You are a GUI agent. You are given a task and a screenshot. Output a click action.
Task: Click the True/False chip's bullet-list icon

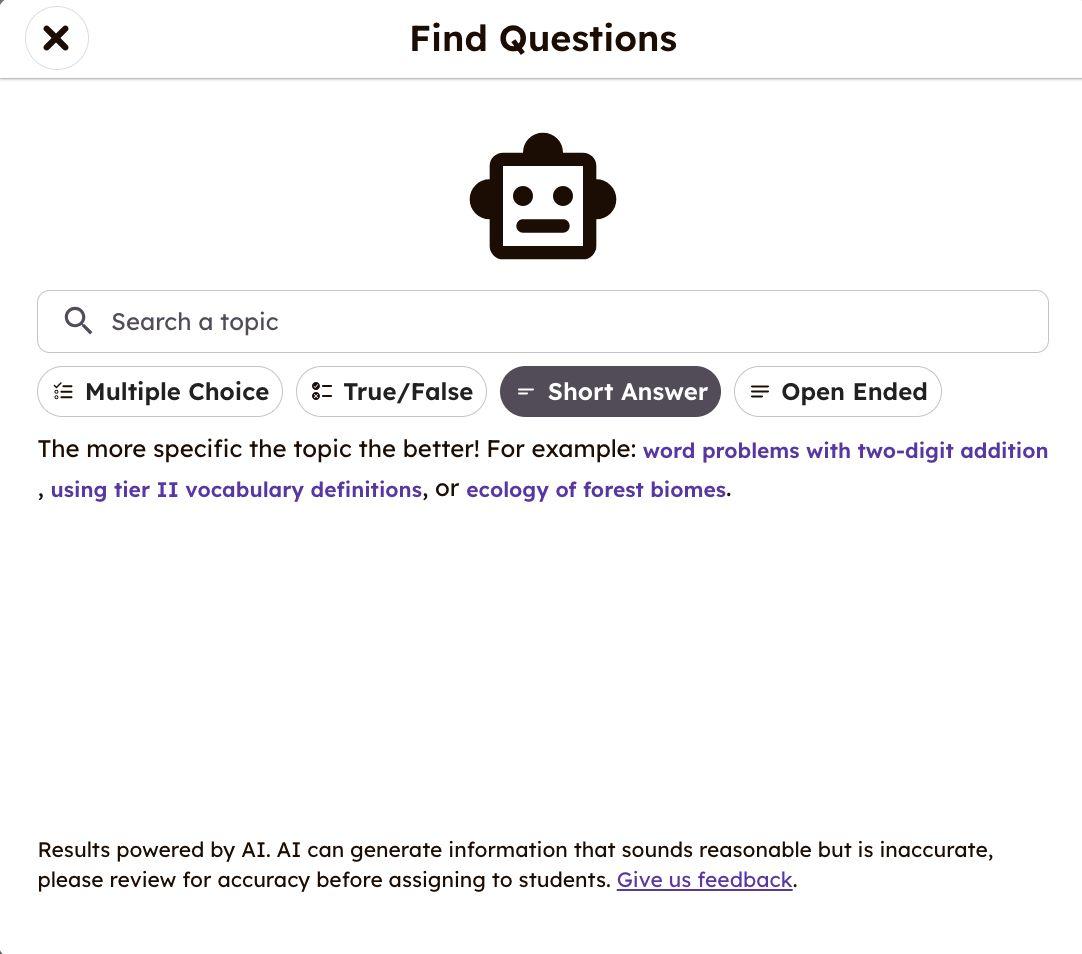pos(322,392)
